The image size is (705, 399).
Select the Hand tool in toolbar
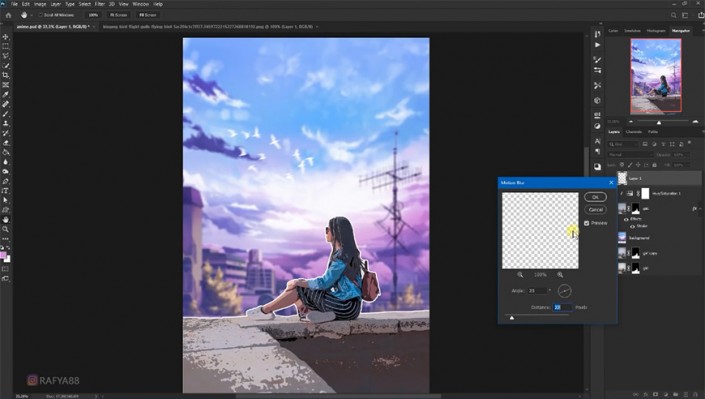coord(5,220)
